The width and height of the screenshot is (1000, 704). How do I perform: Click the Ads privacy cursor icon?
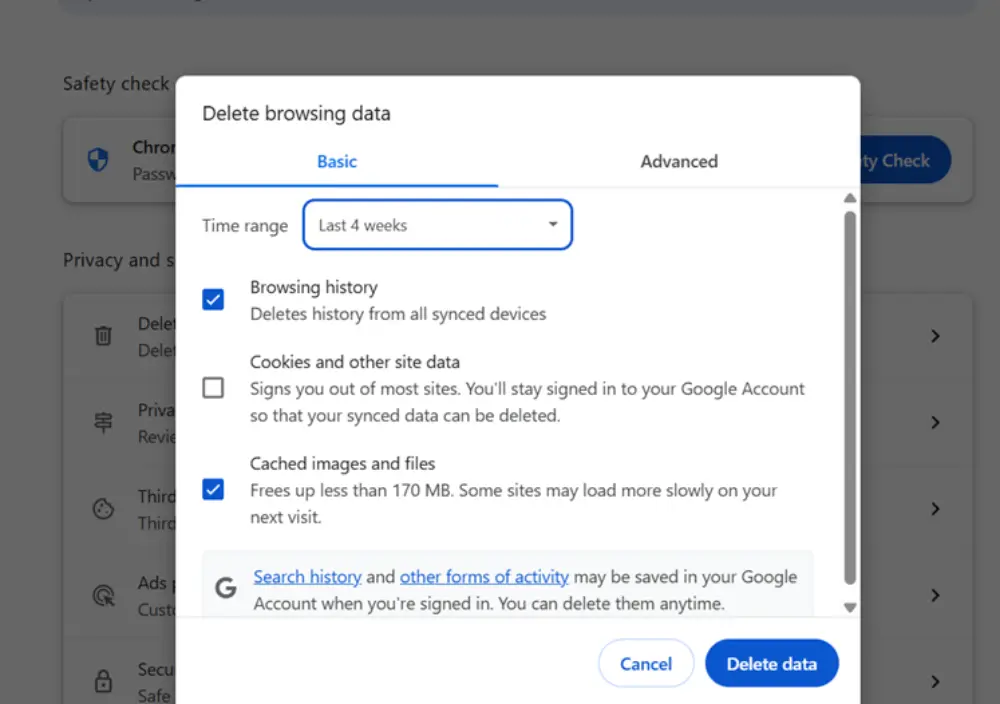point(103,596)
